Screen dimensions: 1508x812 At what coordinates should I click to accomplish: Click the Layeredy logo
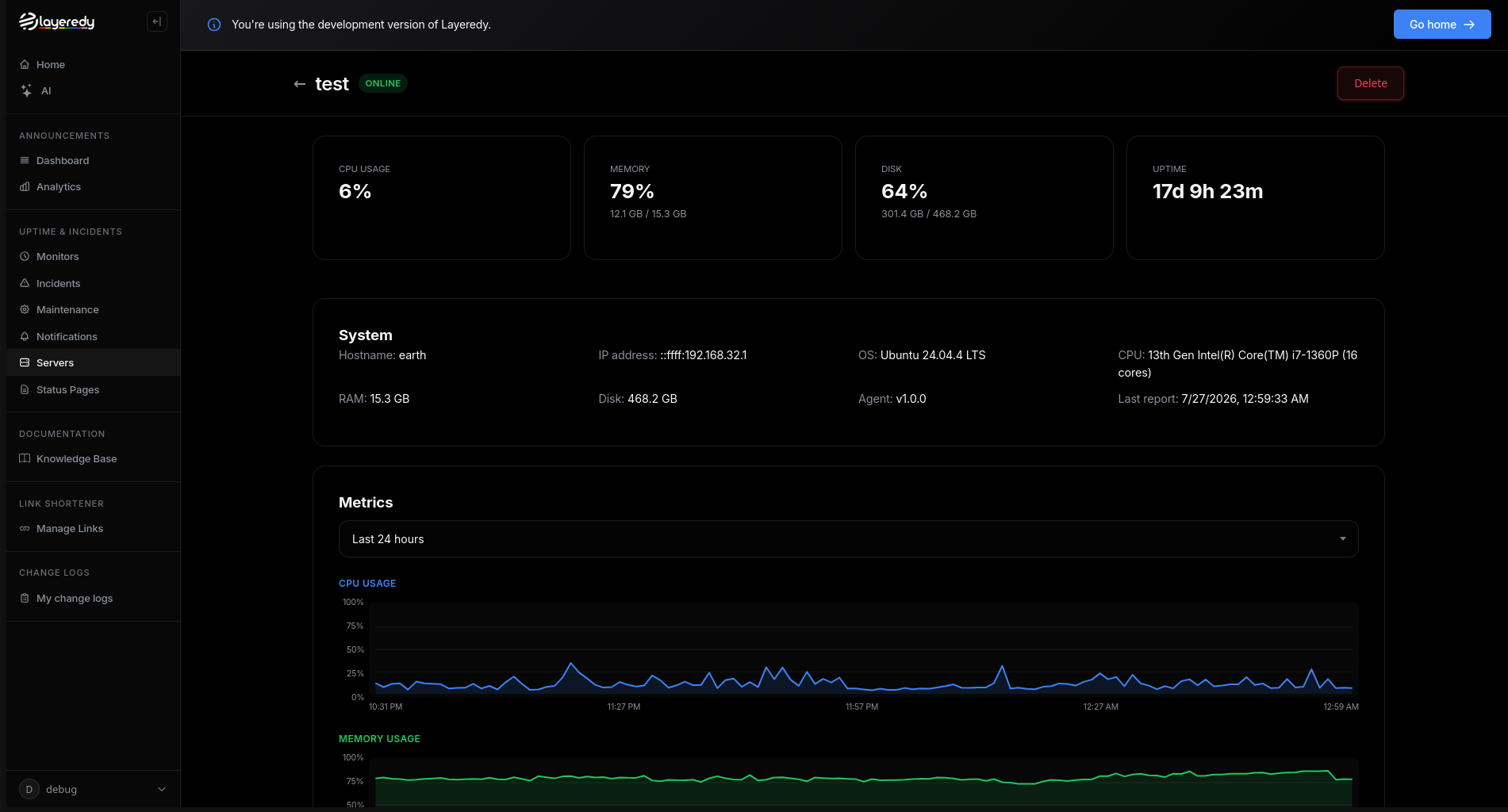[56, 22]
